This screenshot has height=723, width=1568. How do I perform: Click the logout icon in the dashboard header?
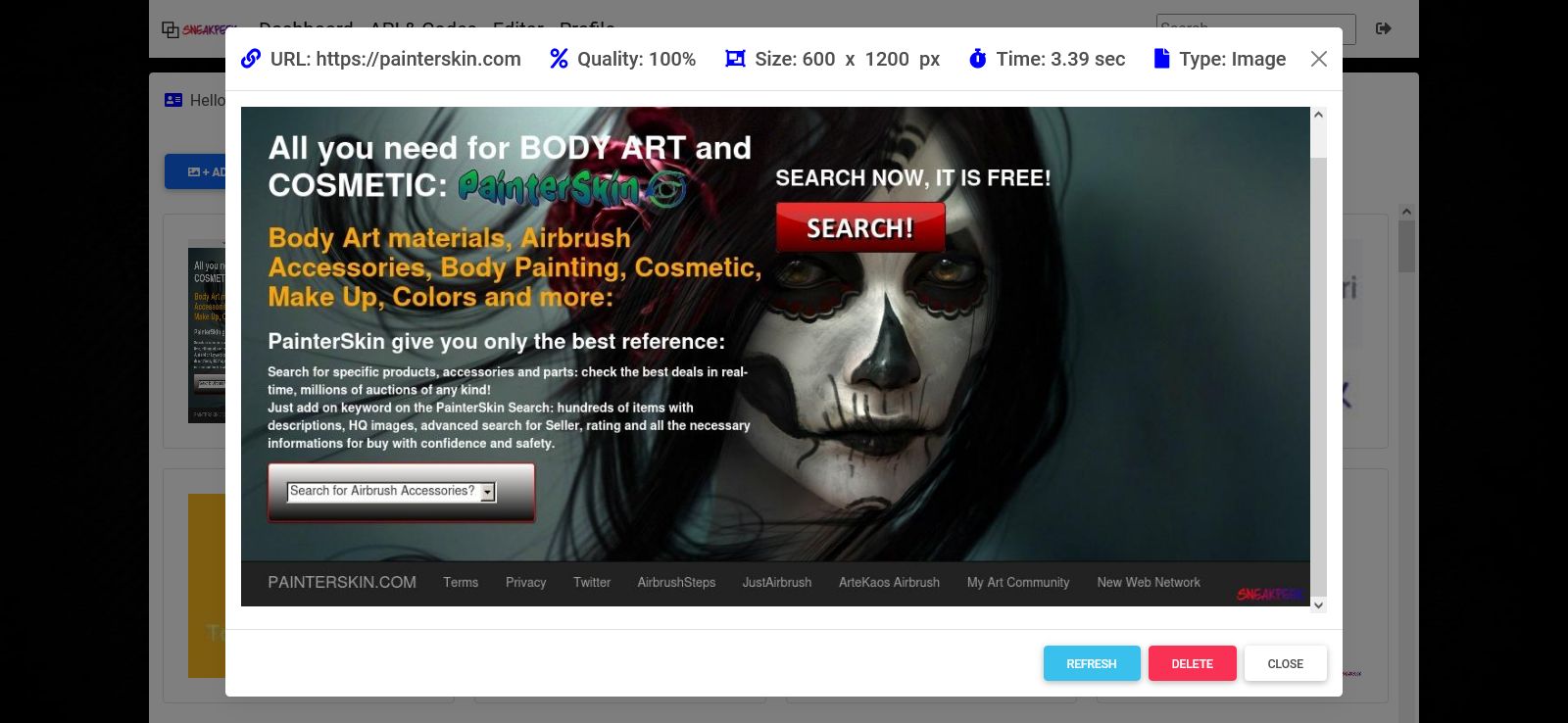[x=1384, y=28]
